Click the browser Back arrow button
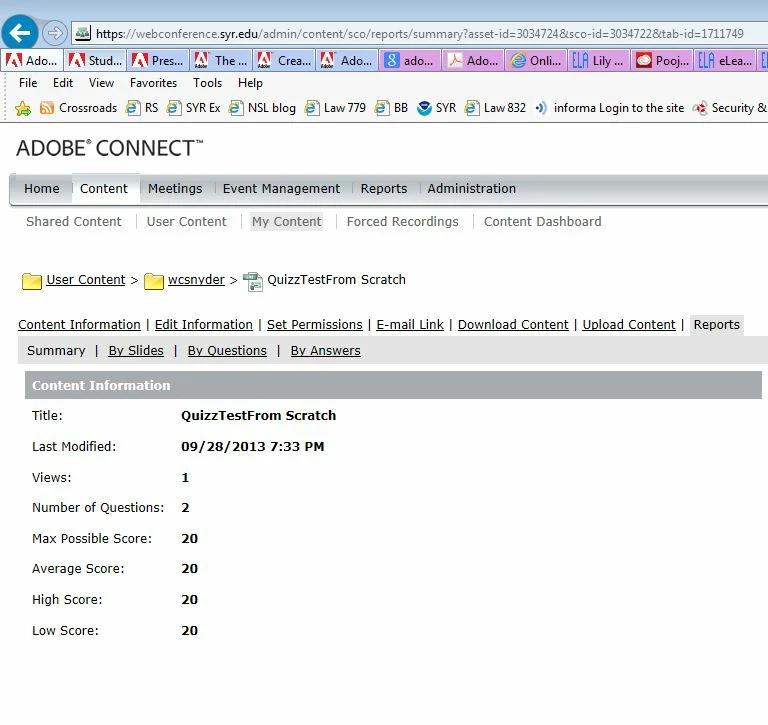Viewport: 768px width, 725px height. (x=20, y=33)
